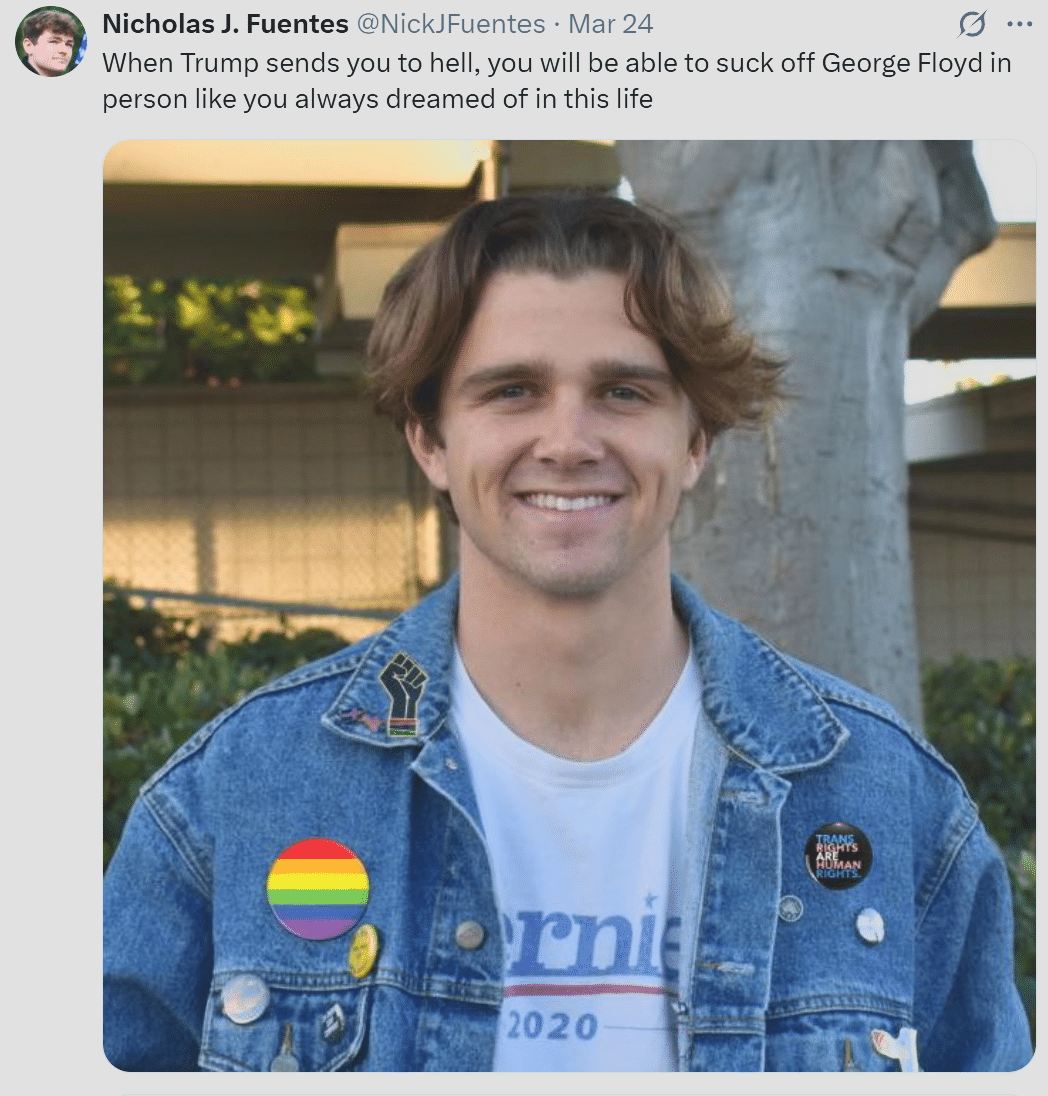Open the @NickJFuentes handle link
This screenshot has height=1096, width=1048.
(x=451, y=24)
